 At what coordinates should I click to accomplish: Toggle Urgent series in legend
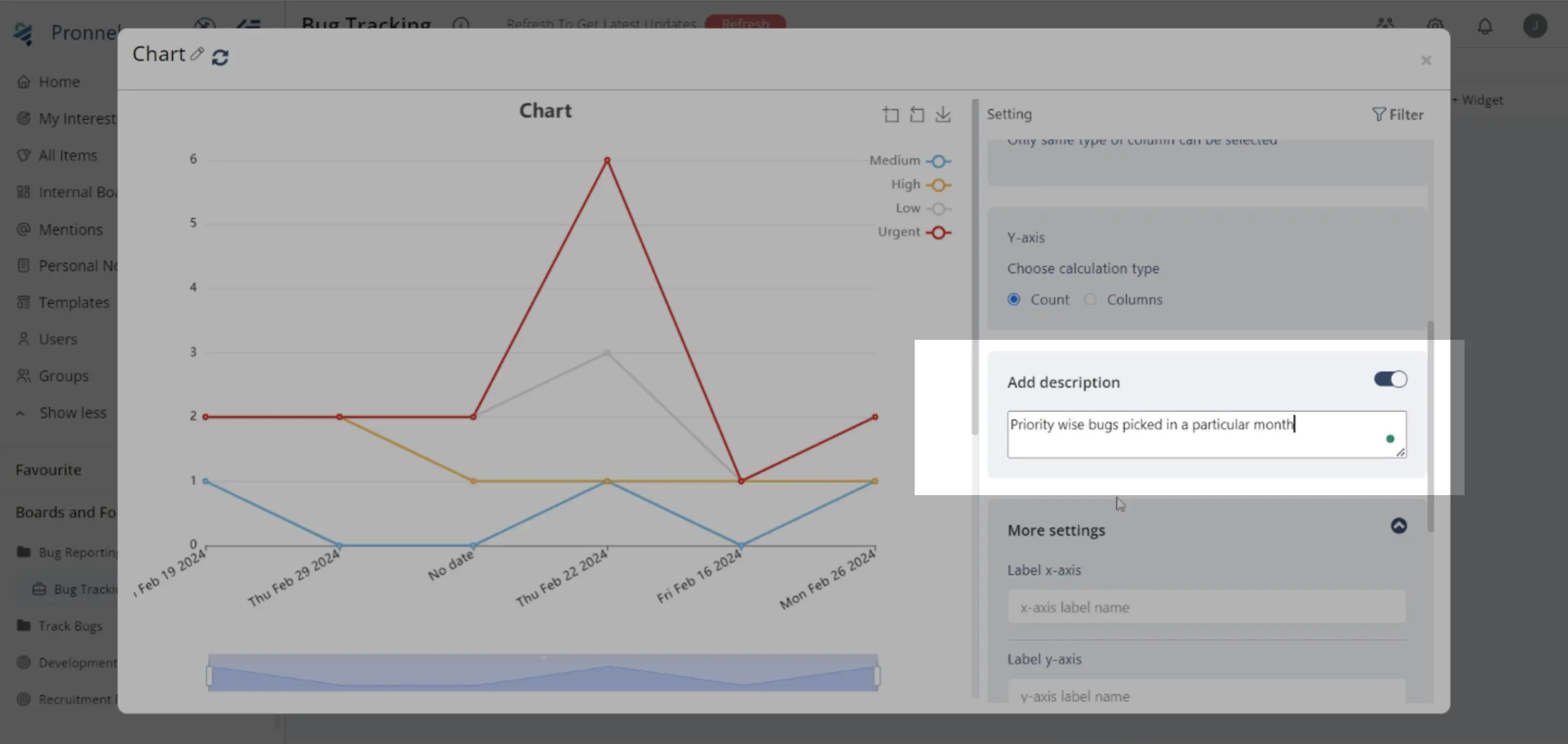point(914,232)
